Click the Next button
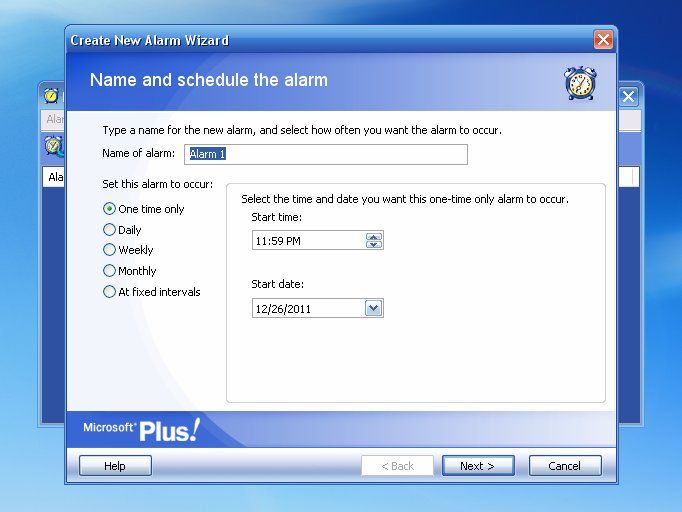Viewport: 682px width, 512px height. pos(478,466)
